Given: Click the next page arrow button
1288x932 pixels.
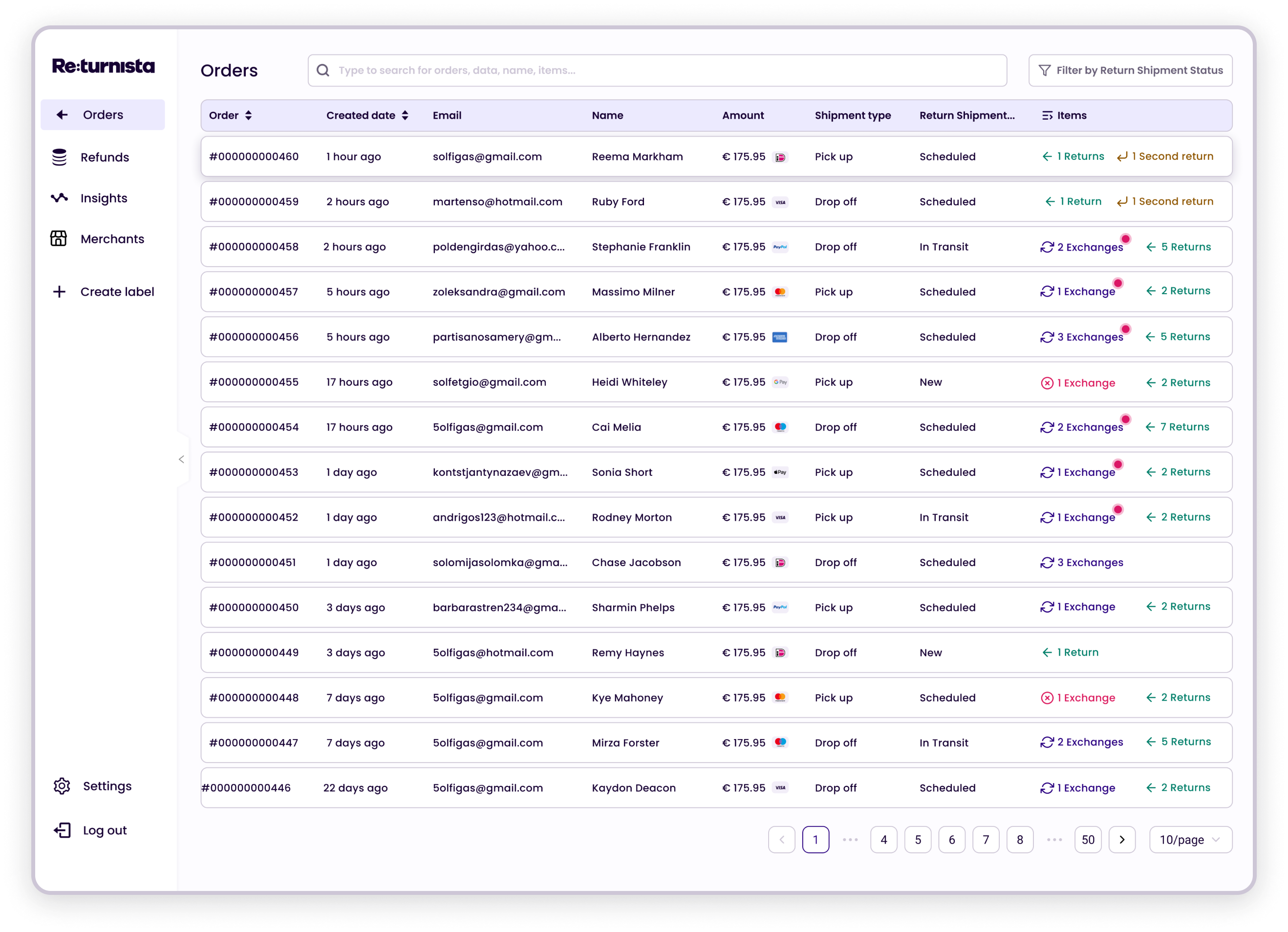Looking at the screenshot, I should pyautogui.click(x=1121, y=840).
